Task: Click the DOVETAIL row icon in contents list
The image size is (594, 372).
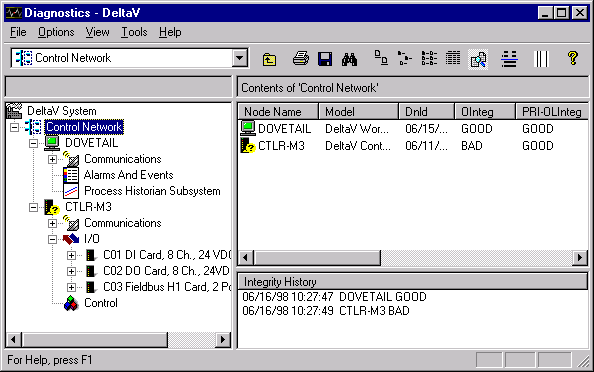Action: click(248, 128)
